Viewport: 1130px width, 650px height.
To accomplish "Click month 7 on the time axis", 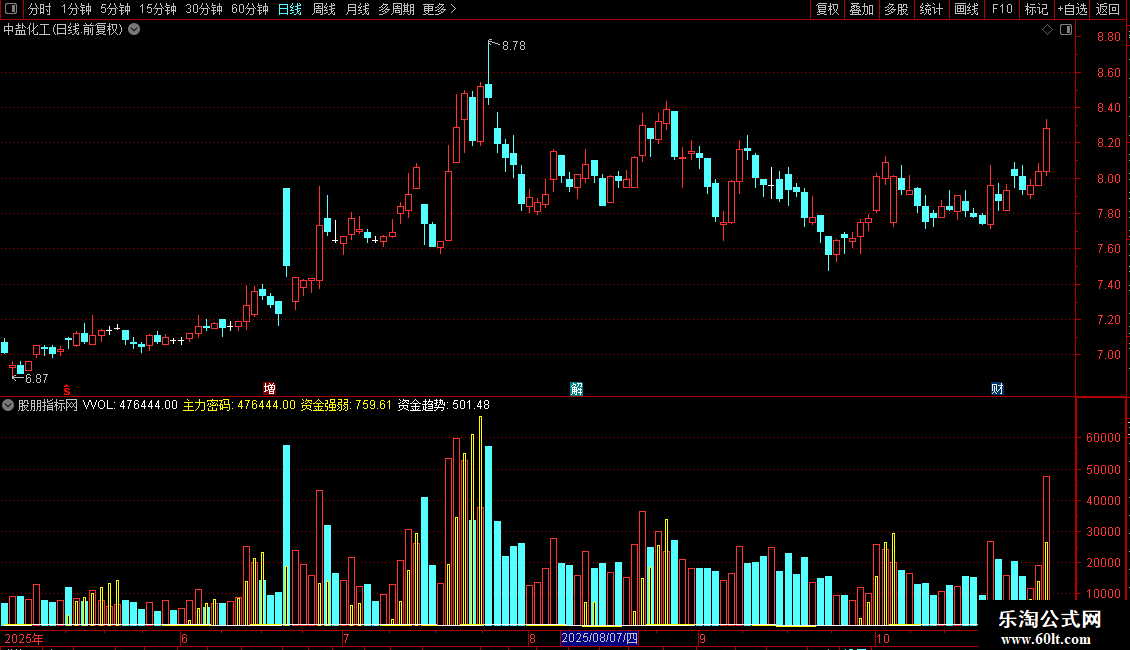I will [x=346, y=638].
